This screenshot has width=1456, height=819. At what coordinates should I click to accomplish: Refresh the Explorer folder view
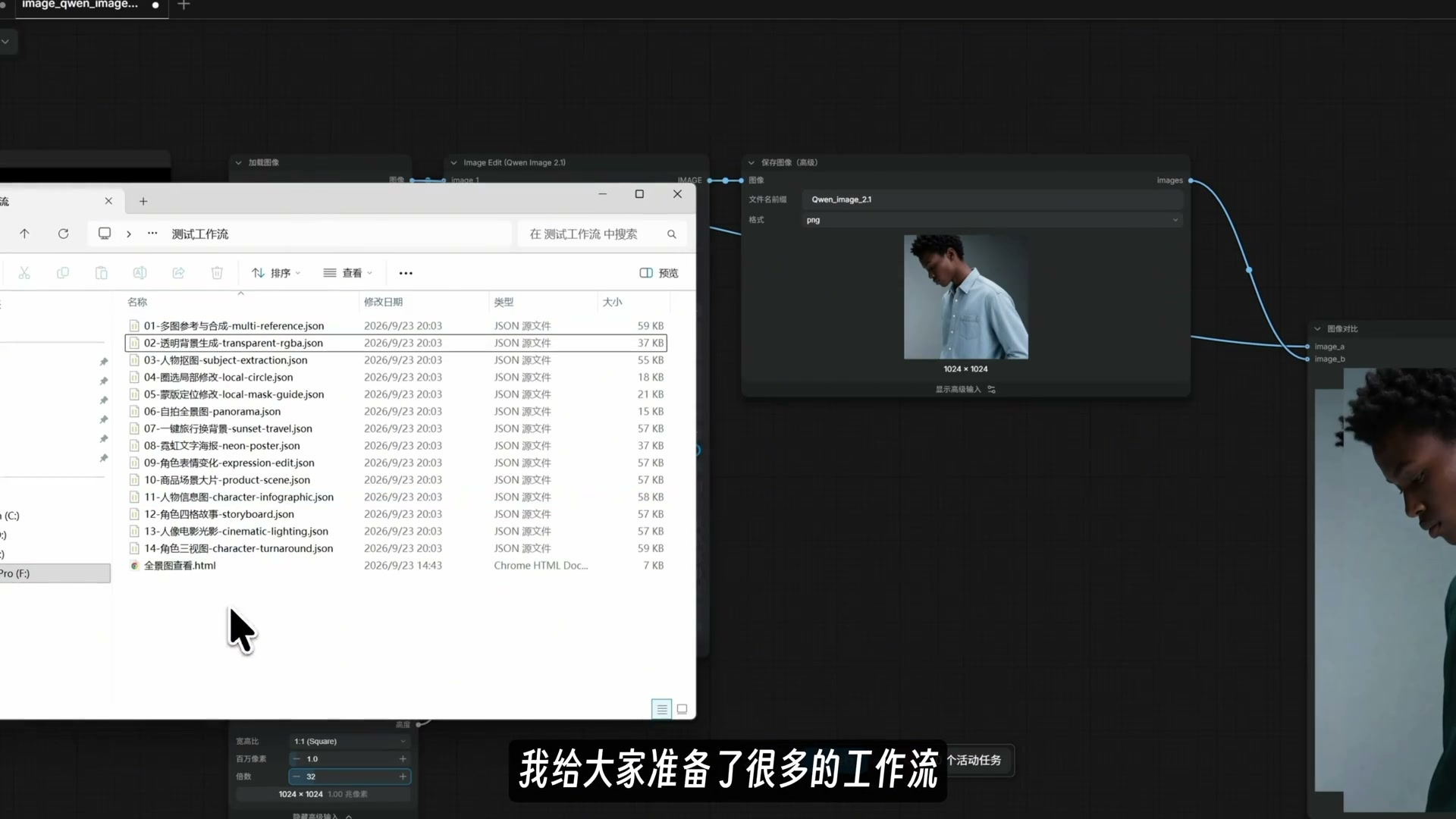(x=64, y=234)
